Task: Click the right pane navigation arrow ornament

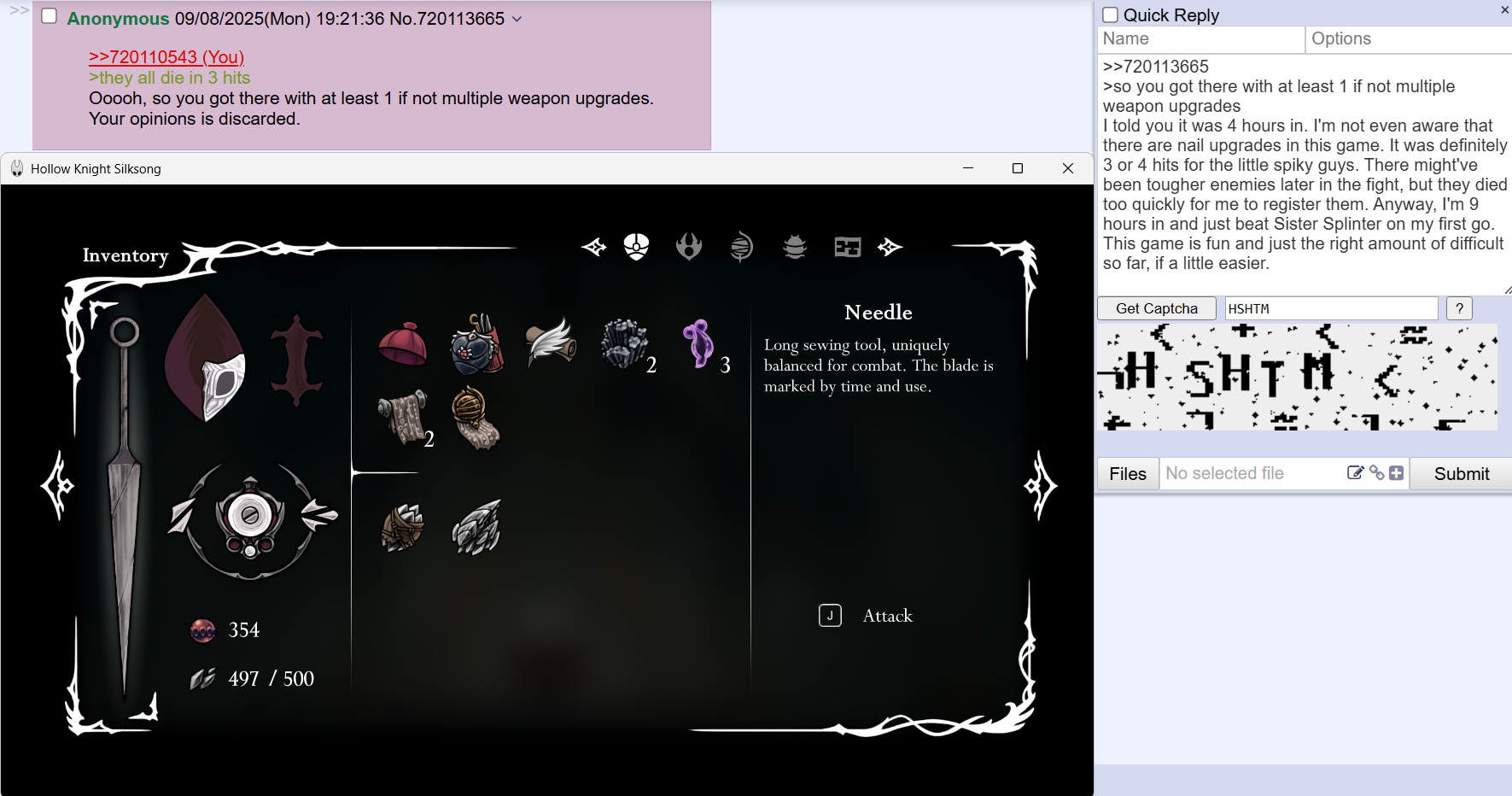Action: [1040, 486]
